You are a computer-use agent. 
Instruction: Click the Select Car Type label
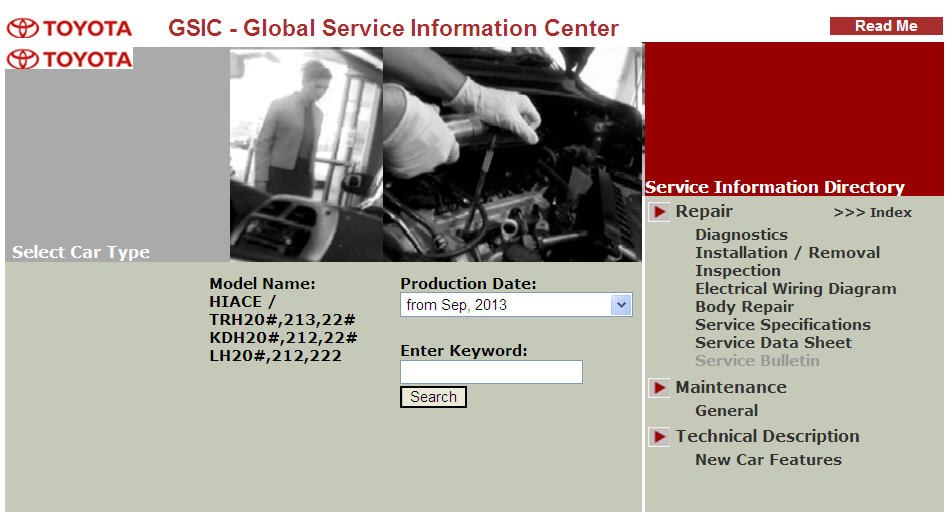[x=81, y=252]
